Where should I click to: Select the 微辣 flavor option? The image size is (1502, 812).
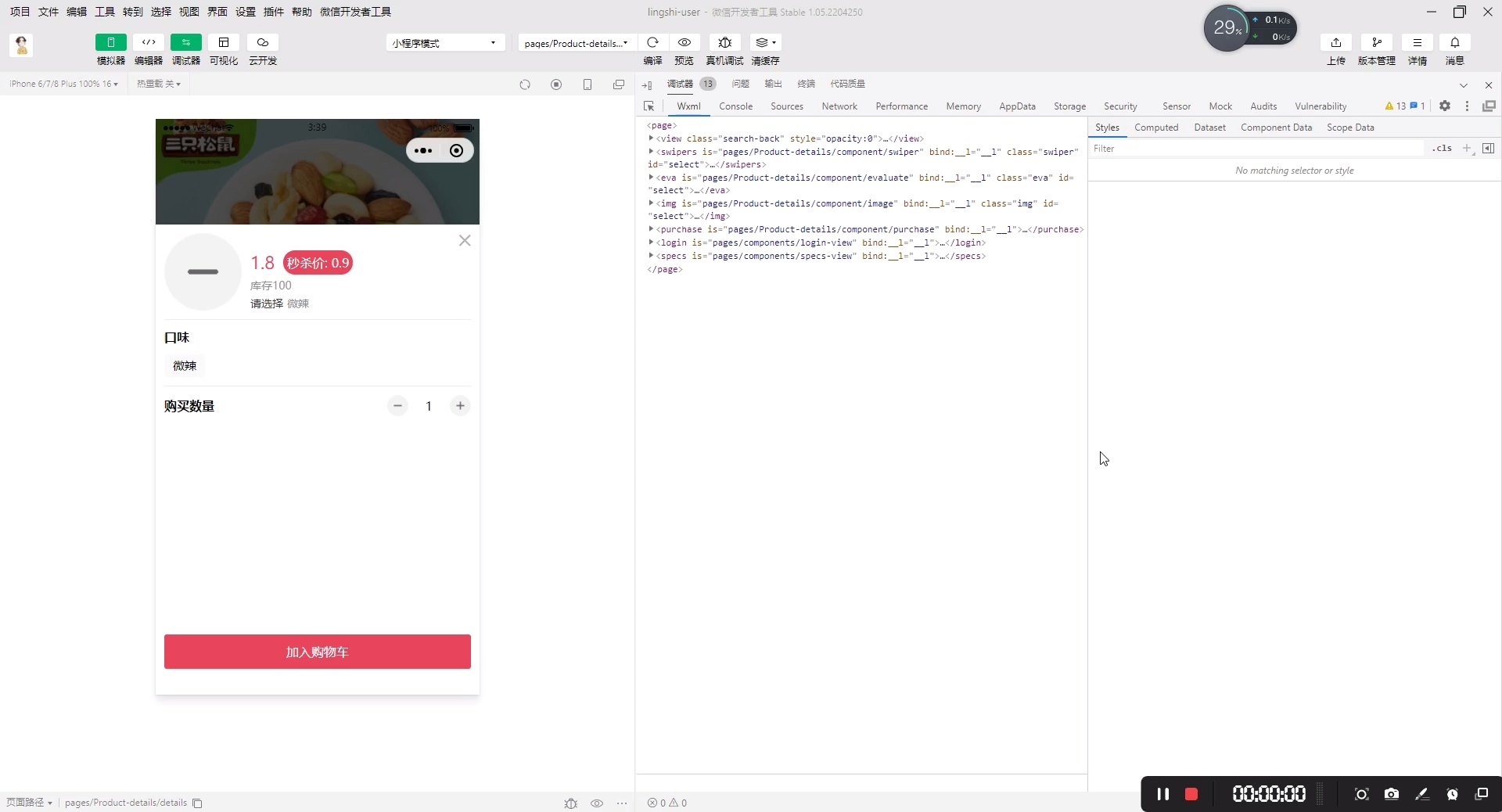185,365
